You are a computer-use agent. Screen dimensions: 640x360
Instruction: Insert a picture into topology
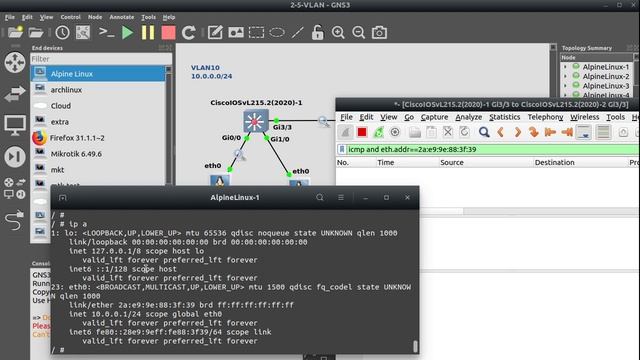[x=236, y=32]
